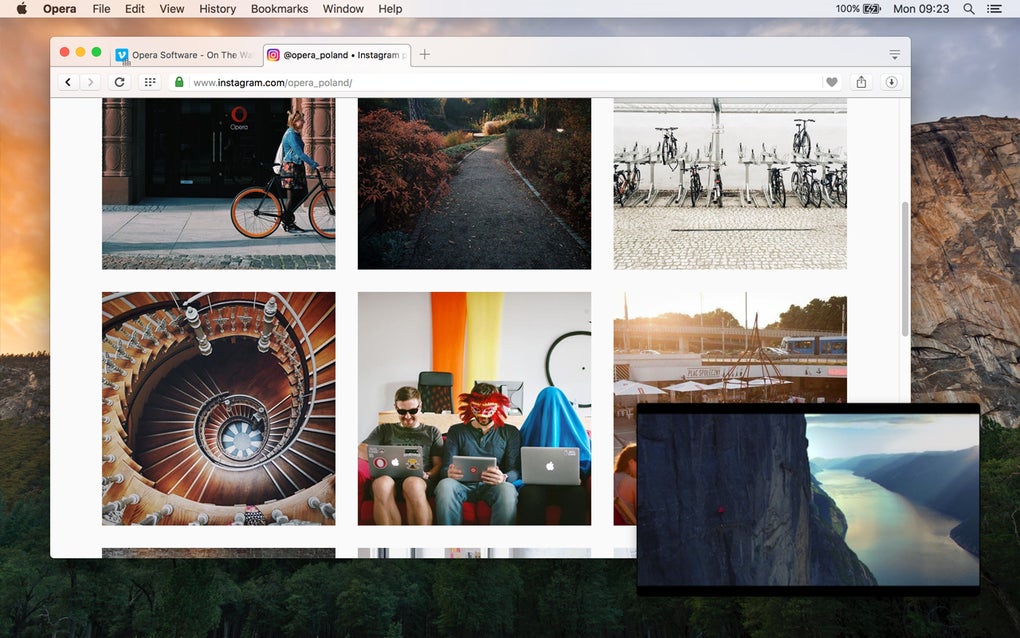Open the garden path photo
Viewport: 1020px width, 638px height.
click(x=474, y=183)
